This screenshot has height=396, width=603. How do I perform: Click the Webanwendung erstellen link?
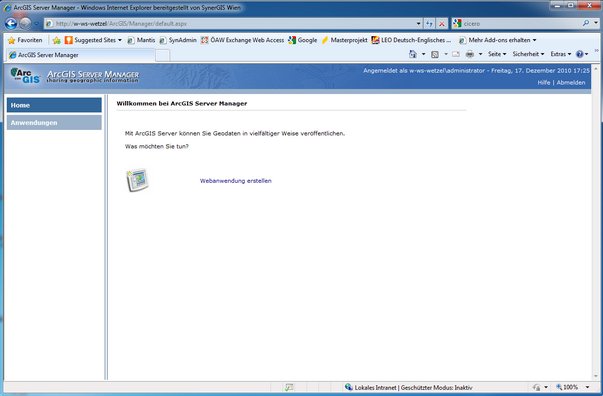(236, 181)
